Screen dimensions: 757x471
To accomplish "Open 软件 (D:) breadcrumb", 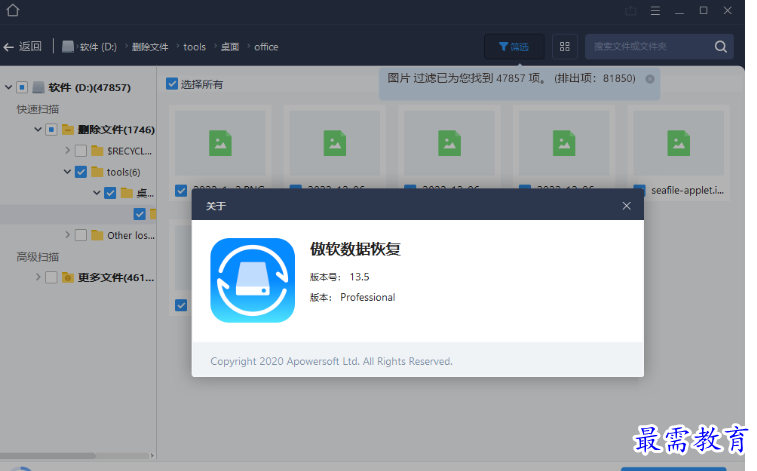I will pyautogui.click(x=98, y=47).
